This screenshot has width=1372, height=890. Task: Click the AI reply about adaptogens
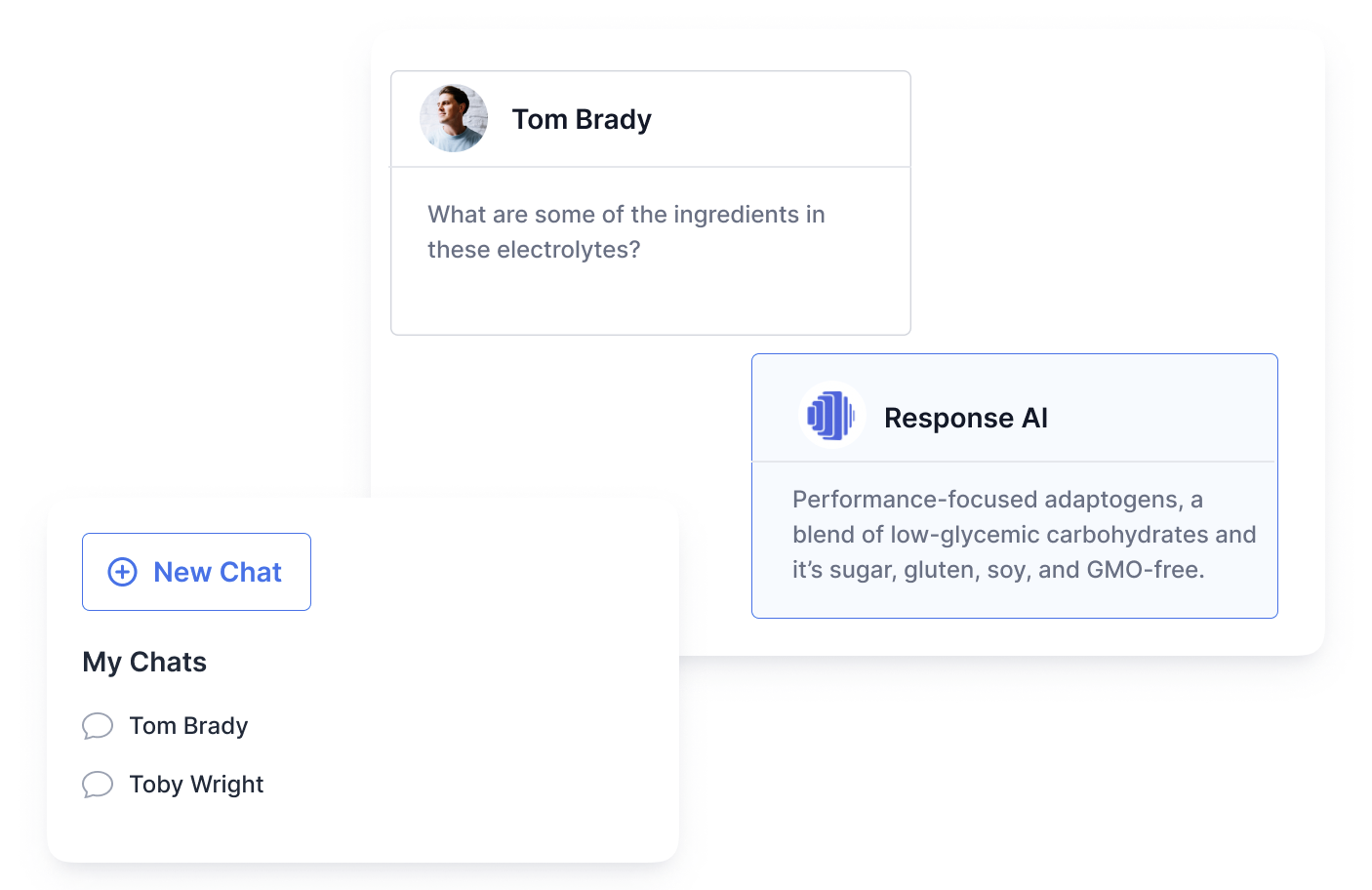point(1024,535)
